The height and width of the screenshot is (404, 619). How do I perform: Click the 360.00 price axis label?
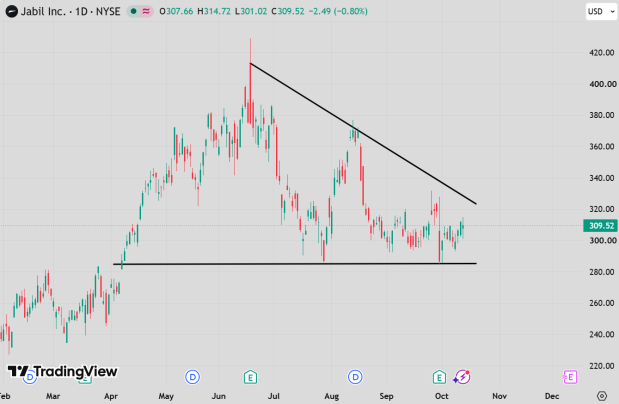602,147
